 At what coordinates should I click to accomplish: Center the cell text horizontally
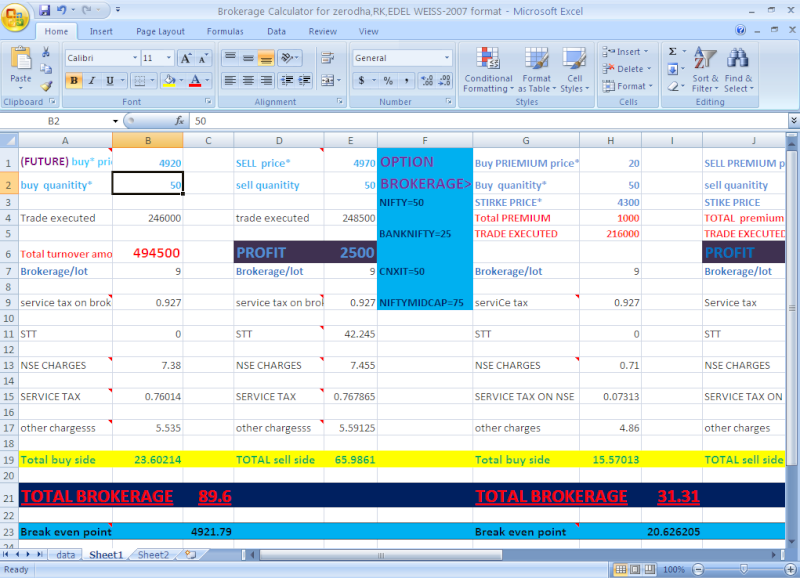click(248, 81)
